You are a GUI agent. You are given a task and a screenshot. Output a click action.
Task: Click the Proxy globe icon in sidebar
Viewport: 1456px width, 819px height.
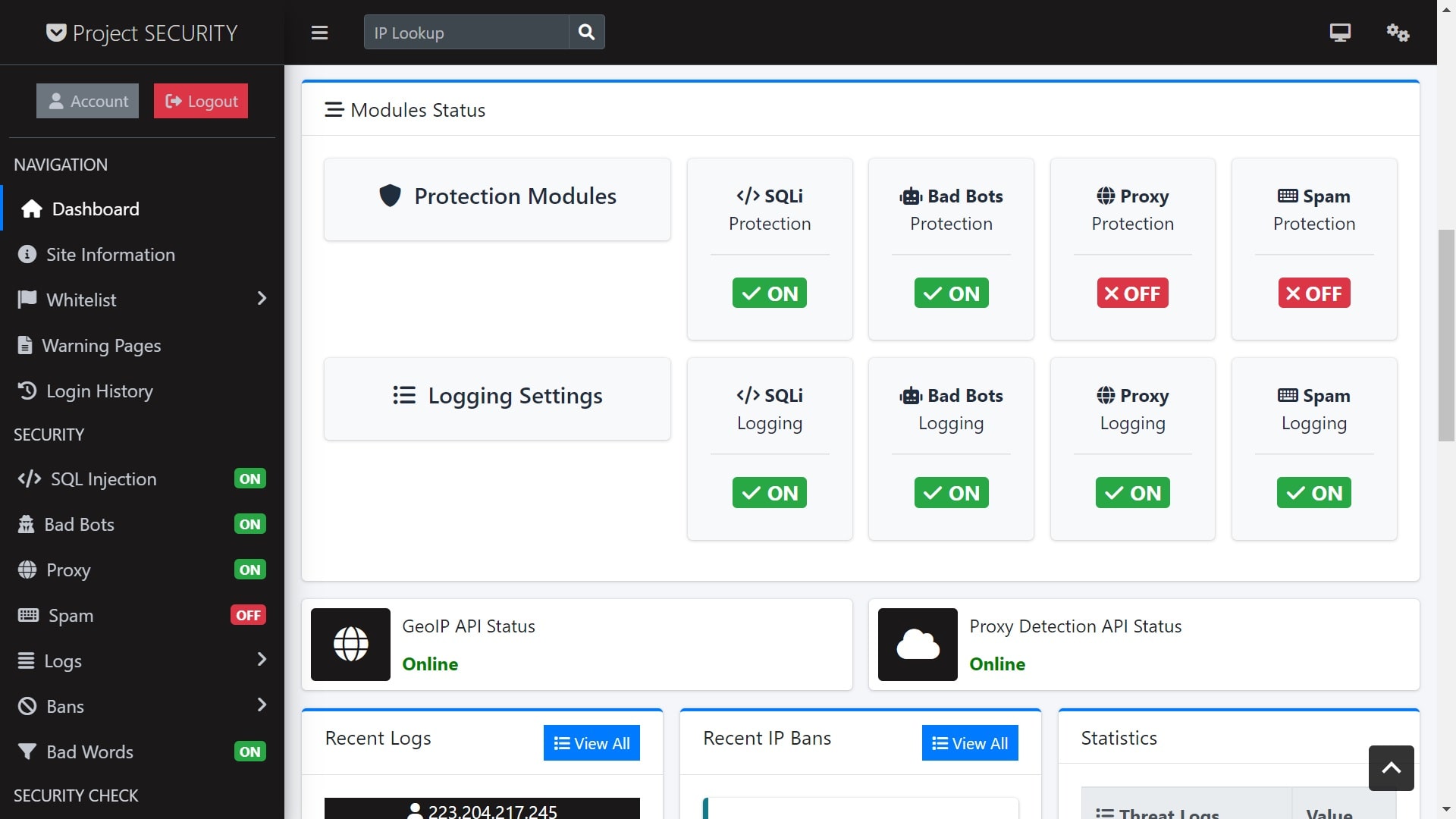coord(27,570)
